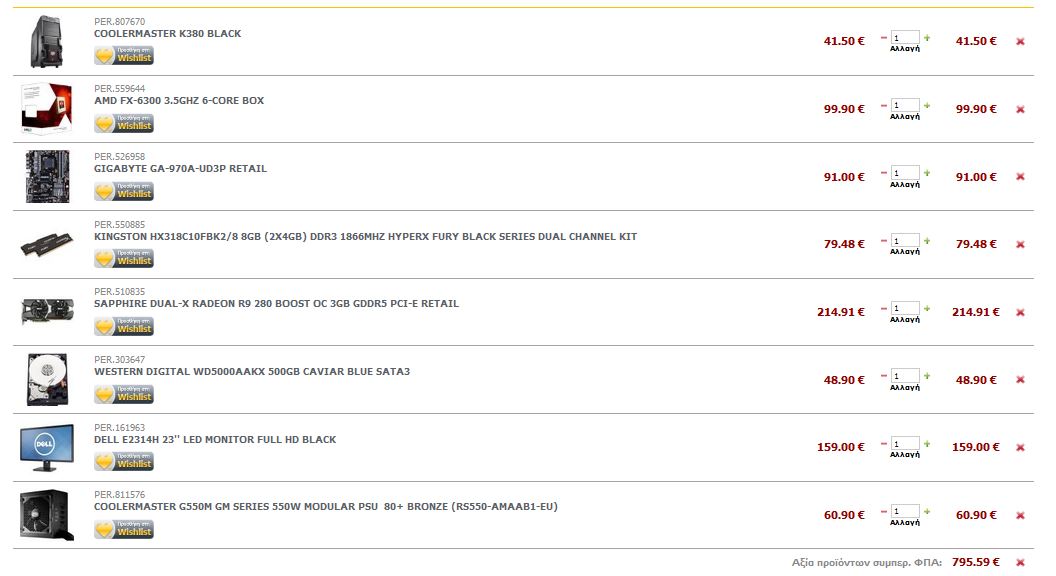Image resolution: width=1056 pixels, height=576 pixels.
Task: Decrease GIGABYTE GA-970A-UD3P quantity
Action: [884, 173]
